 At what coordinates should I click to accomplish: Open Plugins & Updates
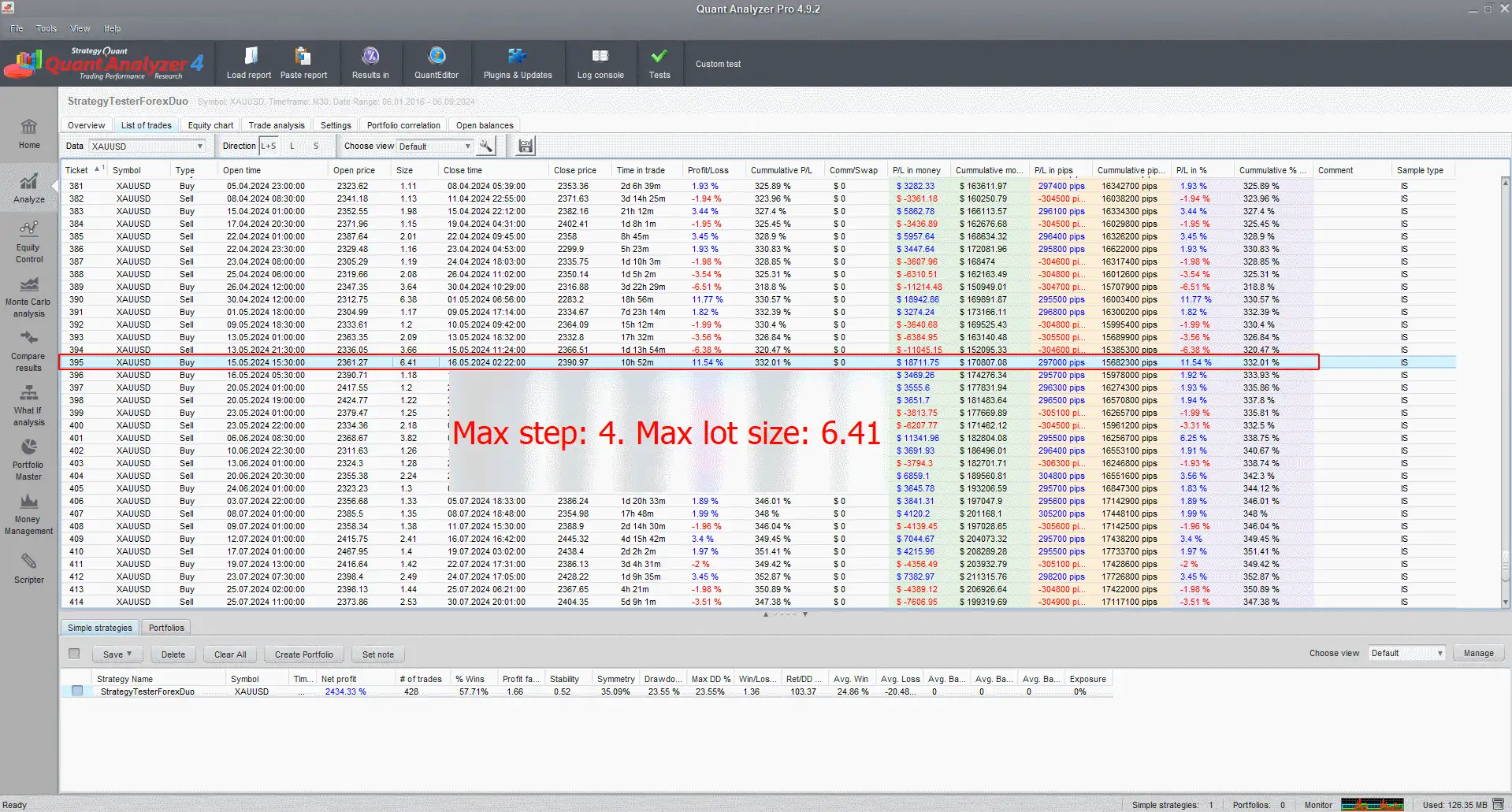(518, 63)
